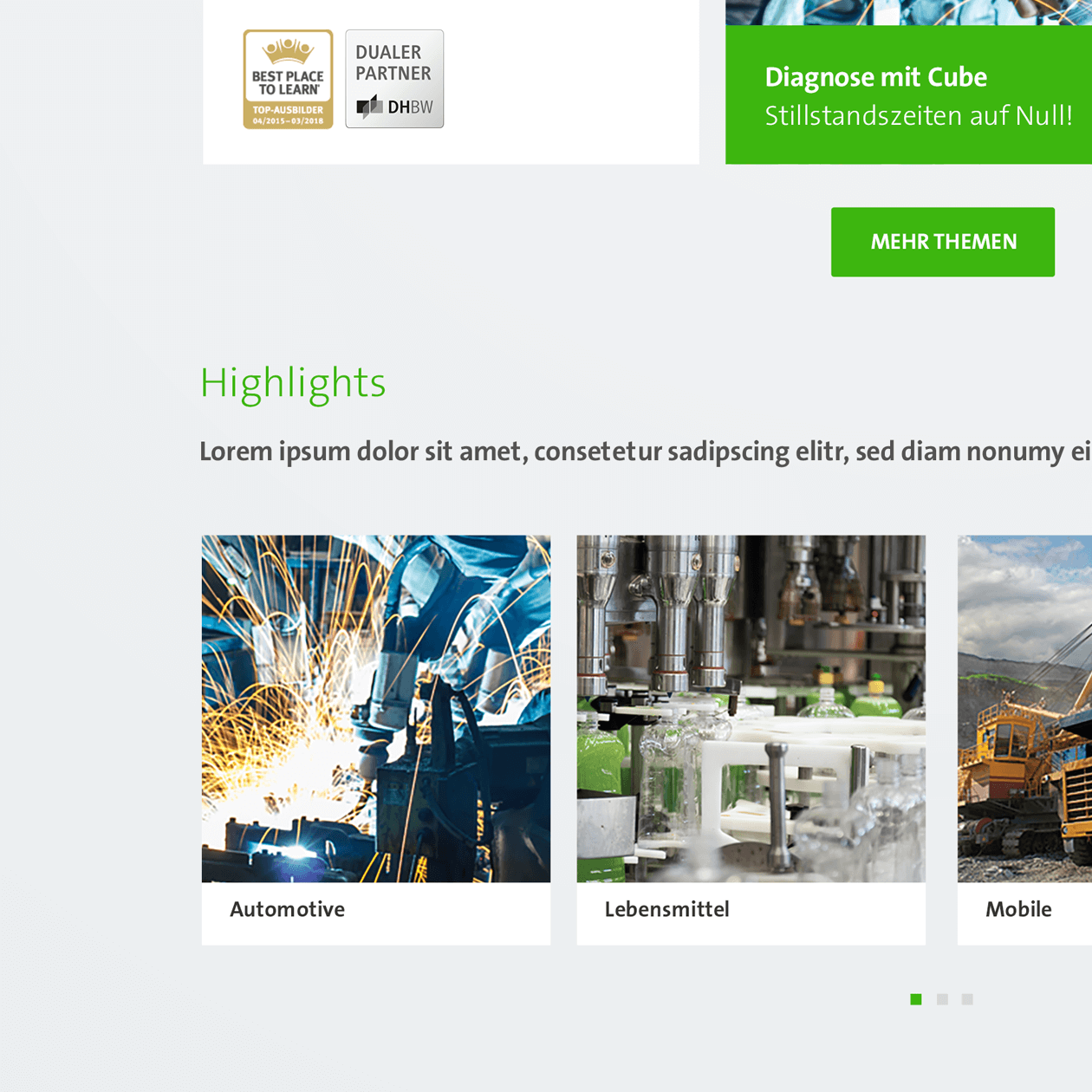Click the Automotive card label
The image size is (1092, 1092).
(x=288, y=909)
